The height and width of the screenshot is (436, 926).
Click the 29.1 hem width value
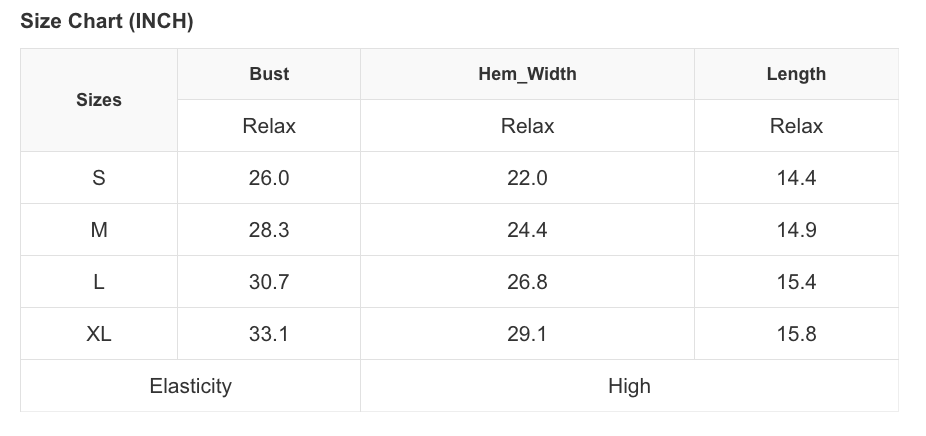click(527, 334)
